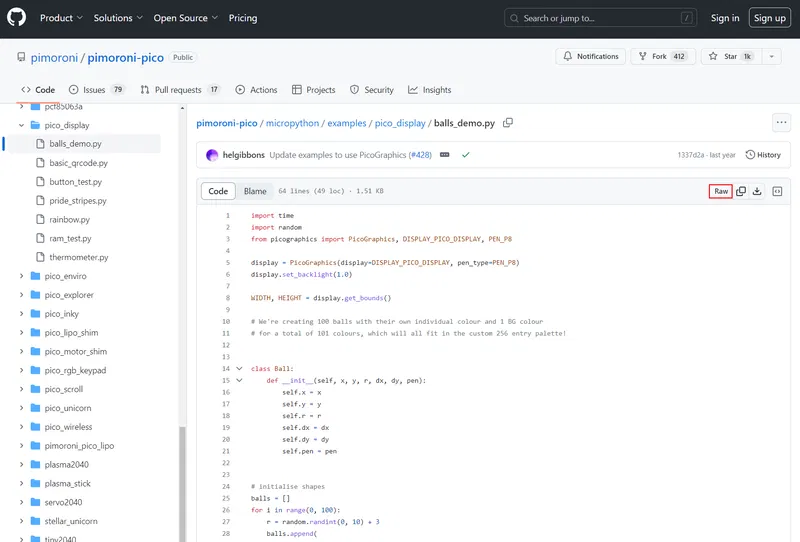Image resolution: width=800 pixels, height=542 pixels.
Task: Open the three-dot more file actions
Action: point(781,123)
